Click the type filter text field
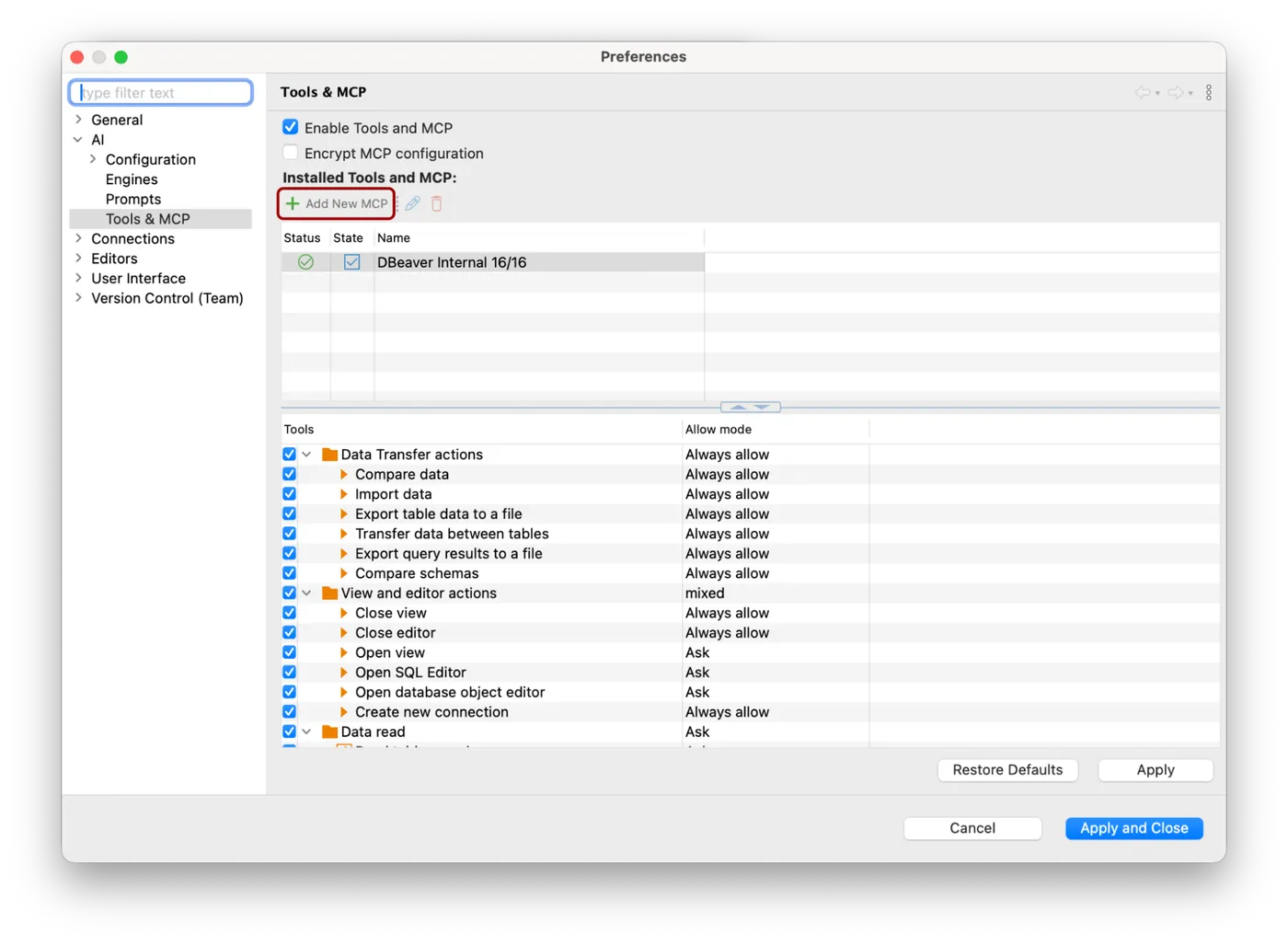Viewport: 1288px width, 945px height. pyautogui.click(x=161, y=92)
